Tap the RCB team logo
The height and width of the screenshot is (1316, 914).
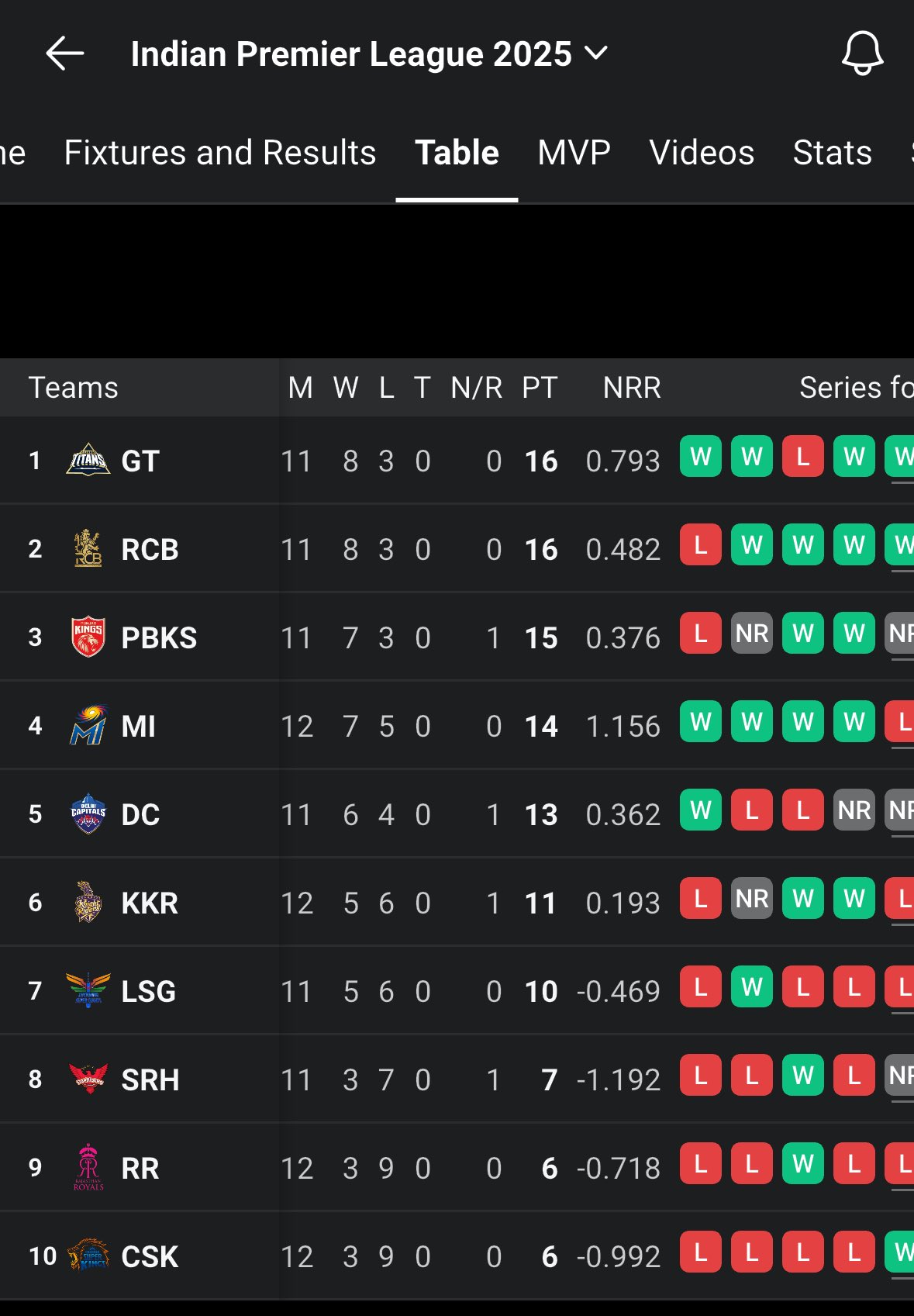(88, 548)
